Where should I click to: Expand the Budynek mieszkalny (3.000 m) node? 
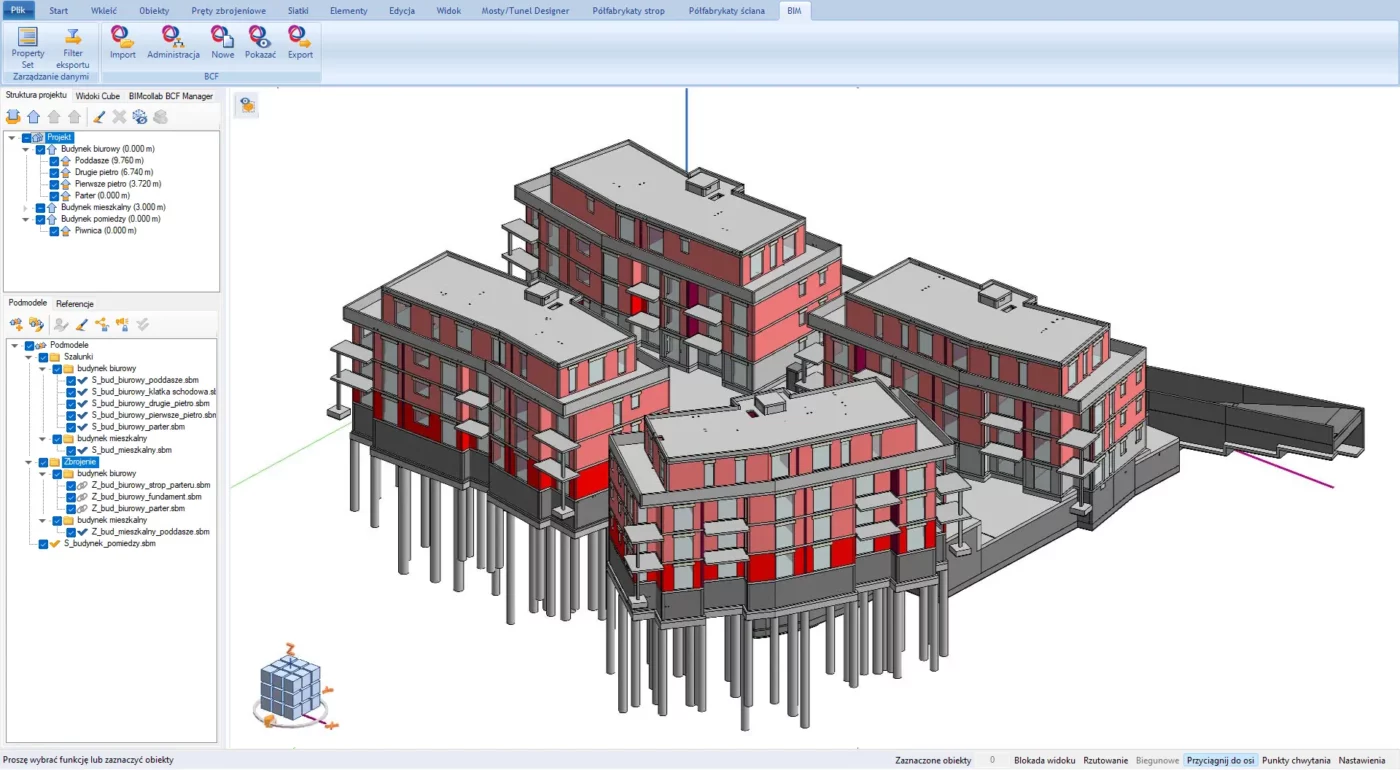click(26, 208)
